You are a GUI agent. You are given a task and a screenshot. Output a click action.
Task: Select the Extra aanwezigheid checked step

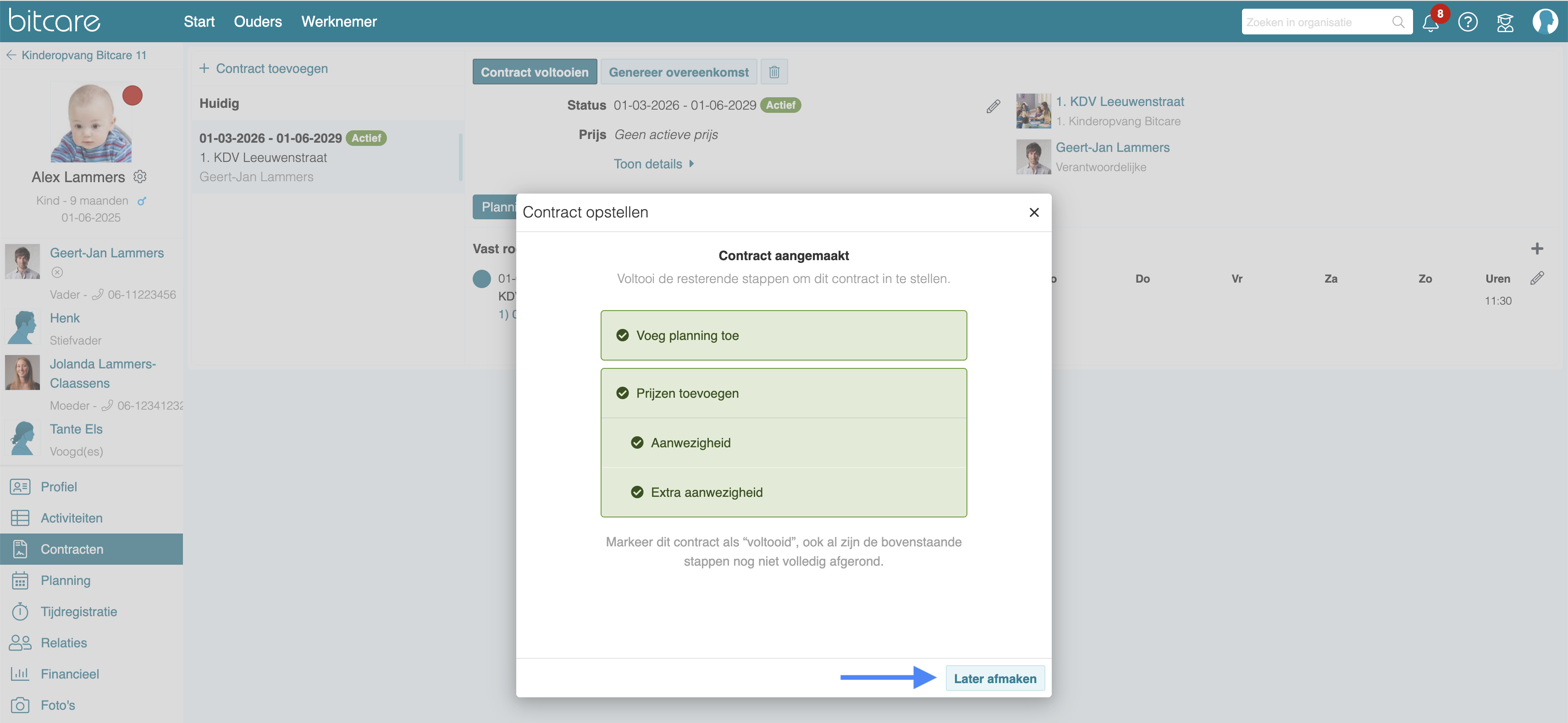783,492
